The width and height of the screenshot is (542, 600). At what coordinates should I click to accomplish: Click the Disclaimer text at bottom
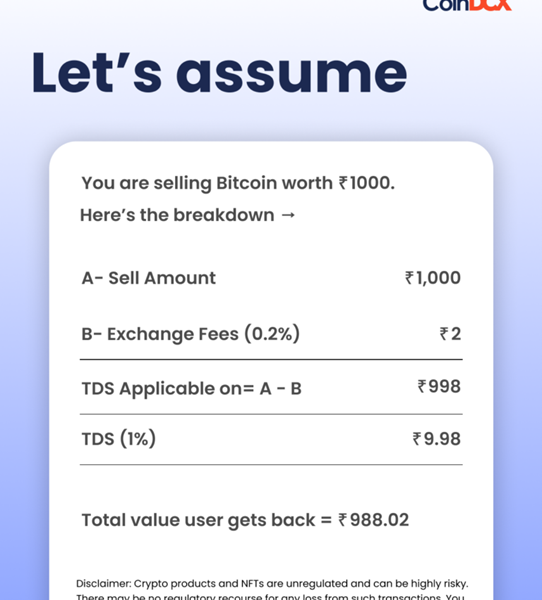coord(272,589)
